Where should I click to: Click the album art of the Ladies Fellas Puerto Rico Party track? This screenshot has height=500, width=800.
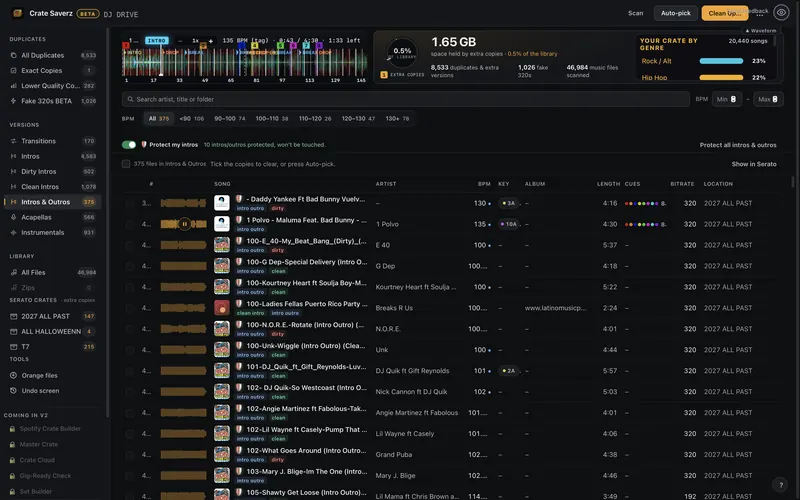pos(221,308)
